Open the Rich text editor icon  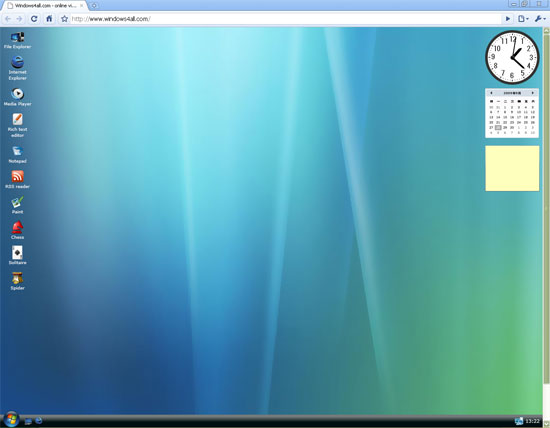point(18,125)
